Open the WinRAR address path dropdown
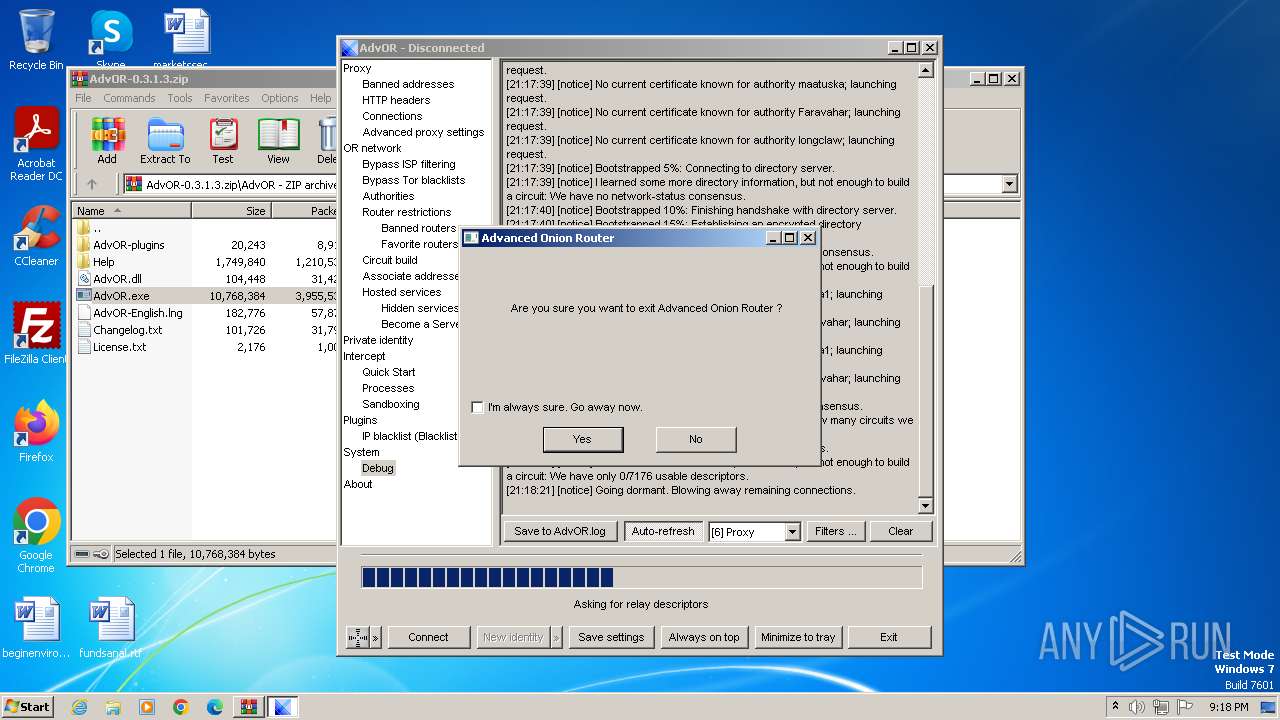This screenshot has width=1280, height=720. pos(1009,184)
